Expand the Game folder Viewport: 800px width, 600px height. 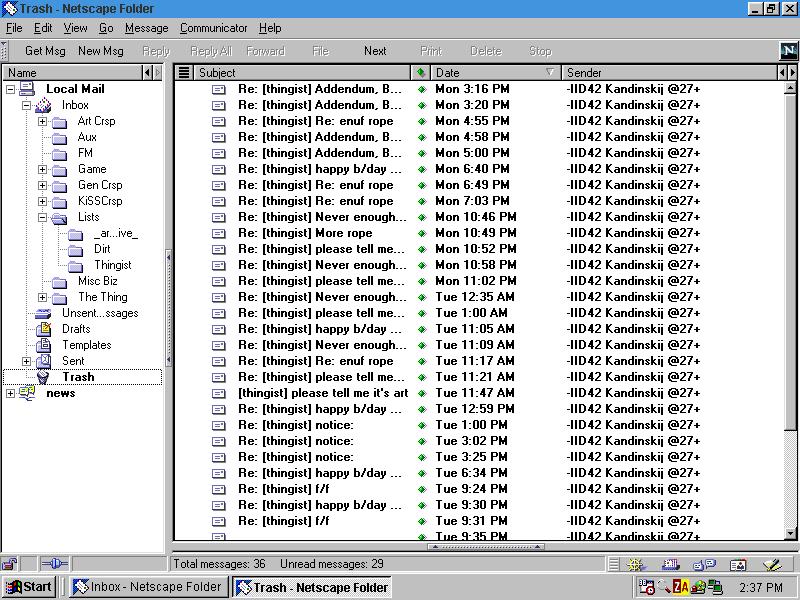click(42, 169)
